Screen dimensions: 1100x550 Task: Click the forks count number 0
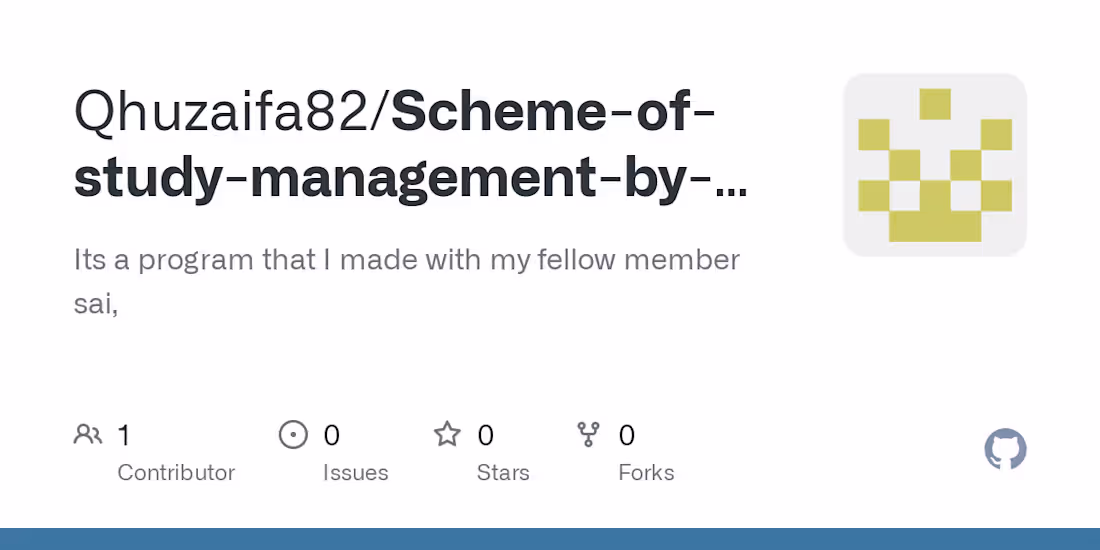[x=627, y=435]
